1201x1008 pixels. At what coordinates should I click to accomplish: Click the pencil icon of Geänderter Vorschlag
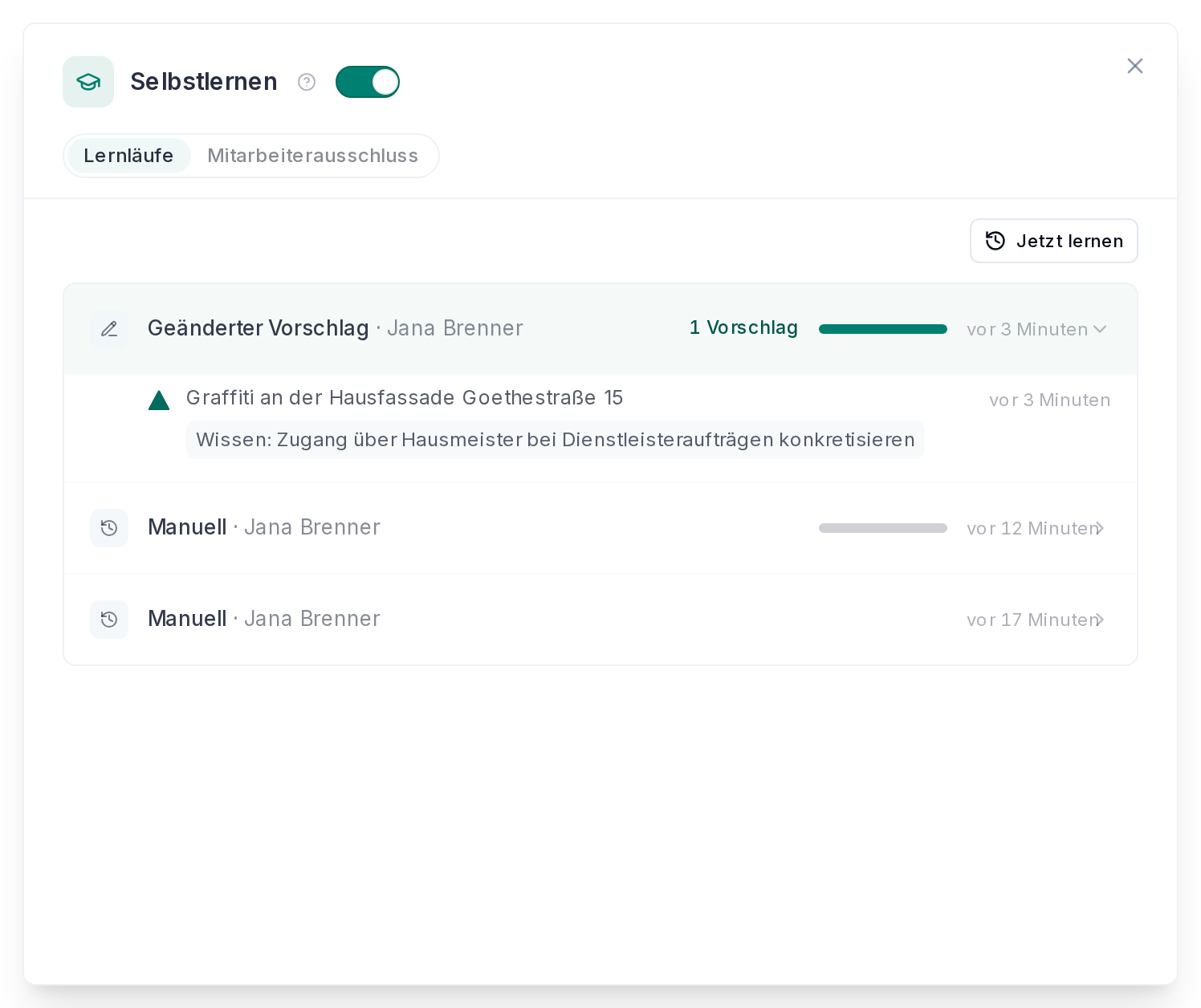tap(109, 329)
